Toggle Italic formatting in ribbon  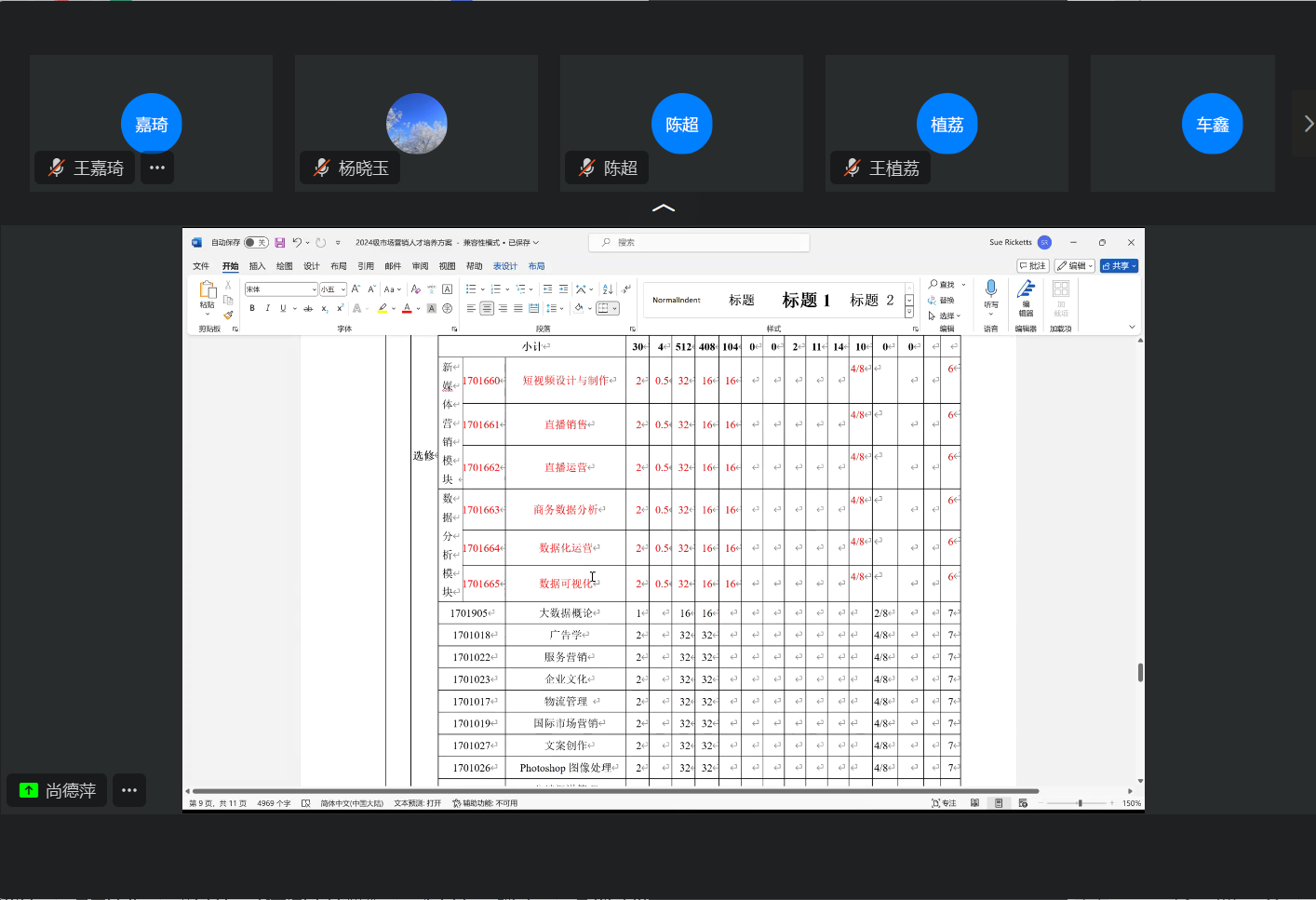[x=268, y=308]
